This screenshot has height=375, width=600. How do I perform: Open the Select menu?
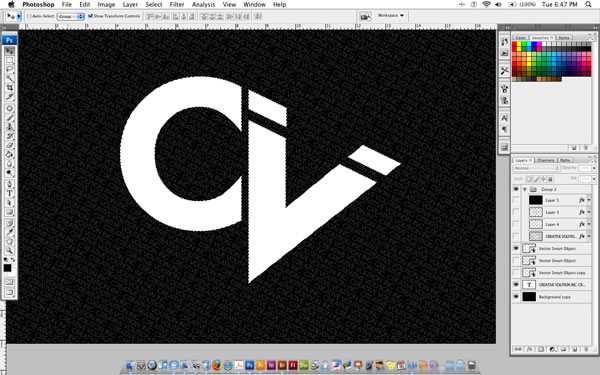(154, 5)
